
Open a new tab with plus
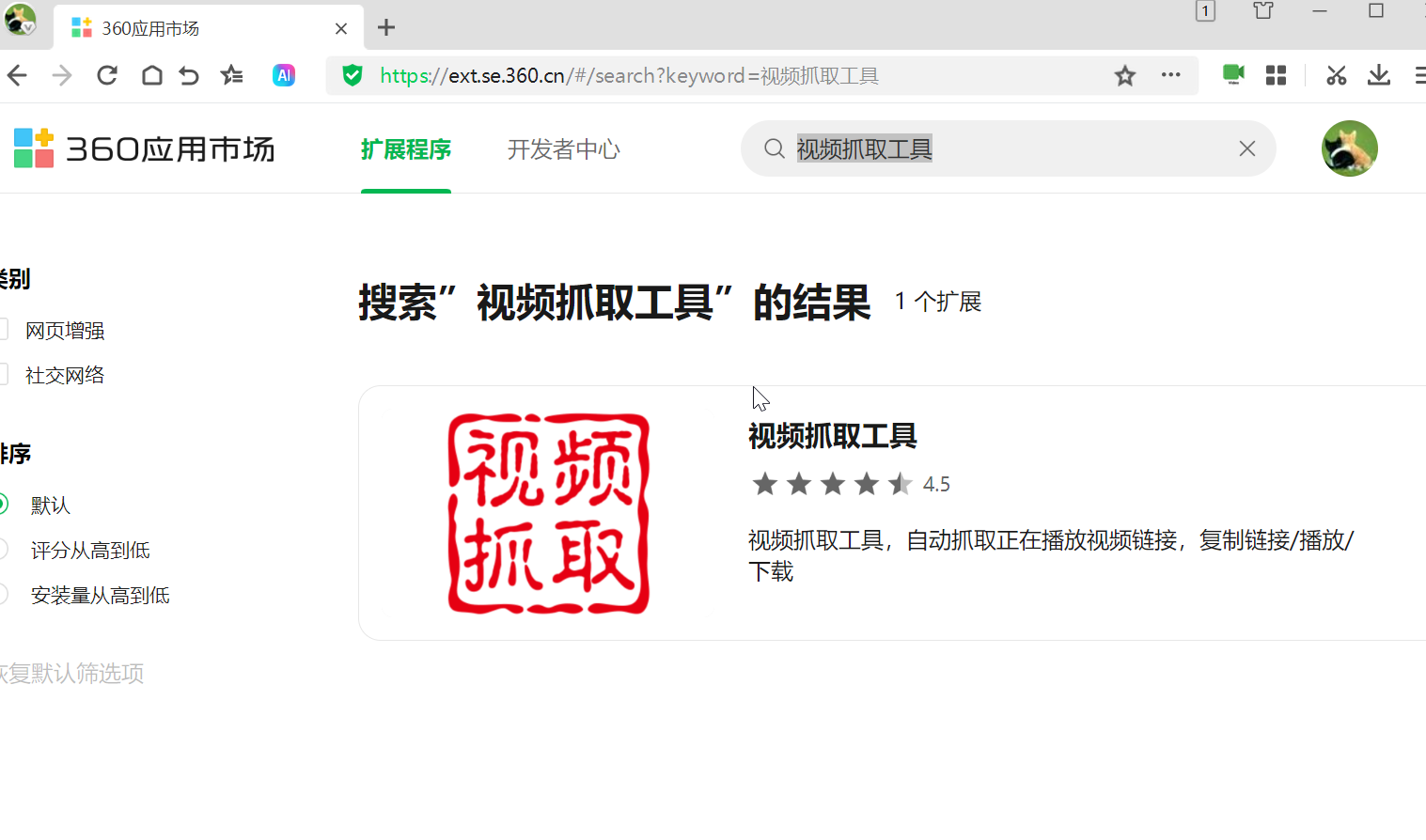[386, 27]
